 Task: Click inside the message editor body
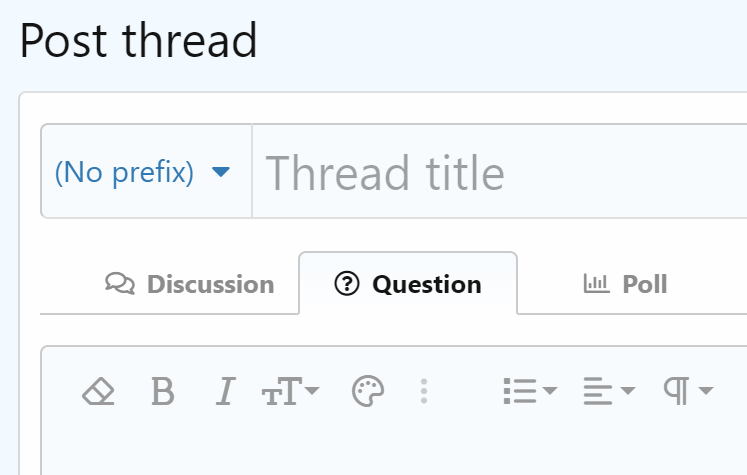pyautogui.click(x=400, y=450)
